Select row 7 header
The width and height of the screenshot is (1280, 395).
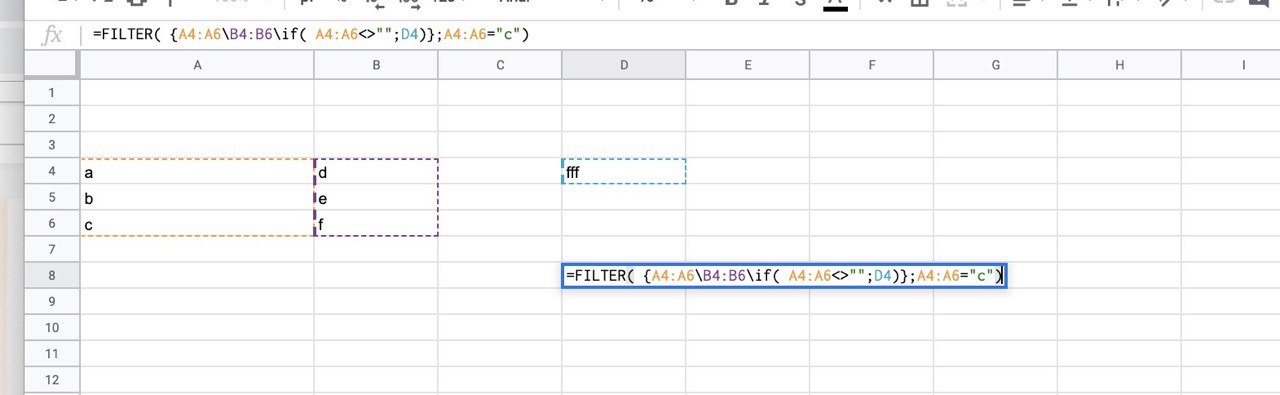click(52, 249)
